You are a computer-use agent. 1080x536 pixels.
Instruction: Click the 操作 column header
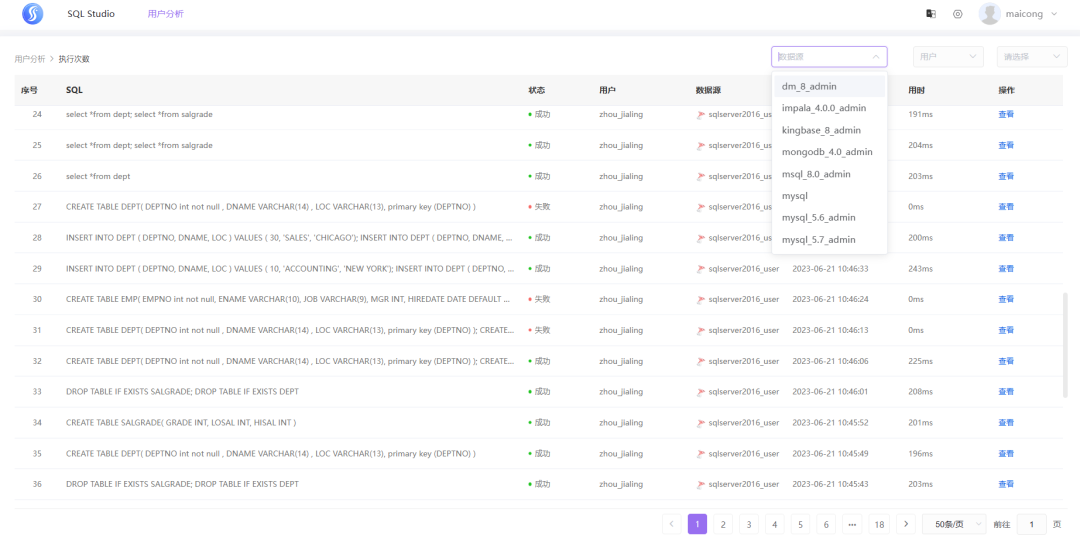click(x=1006, y=90)
